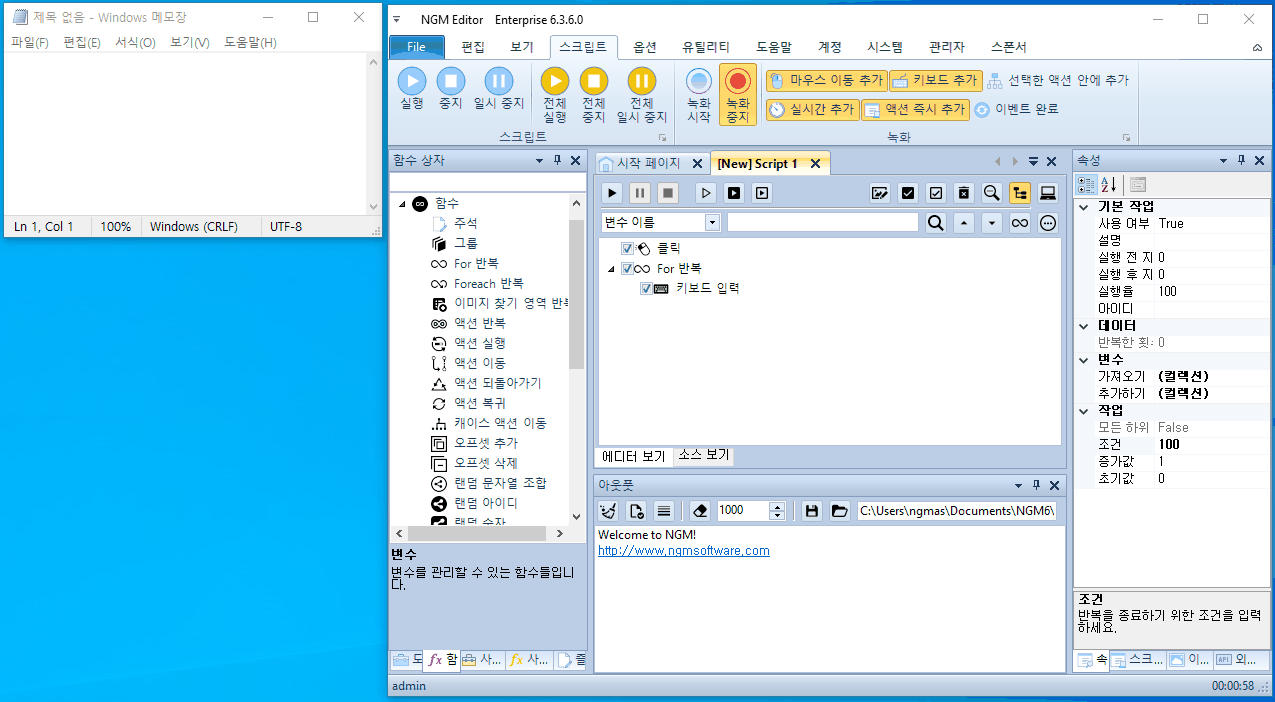Toggle 마우스 이동 추가 recording option
Screen dimensions: 1275x702
pos(826,81)
